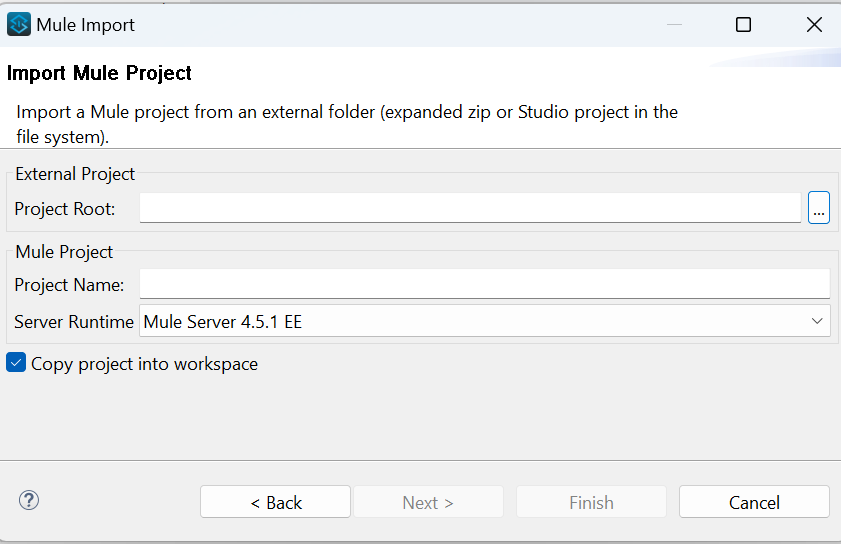Cancel the Mule project import
This screenshot has width=841, height=544.
pos(754,502)
